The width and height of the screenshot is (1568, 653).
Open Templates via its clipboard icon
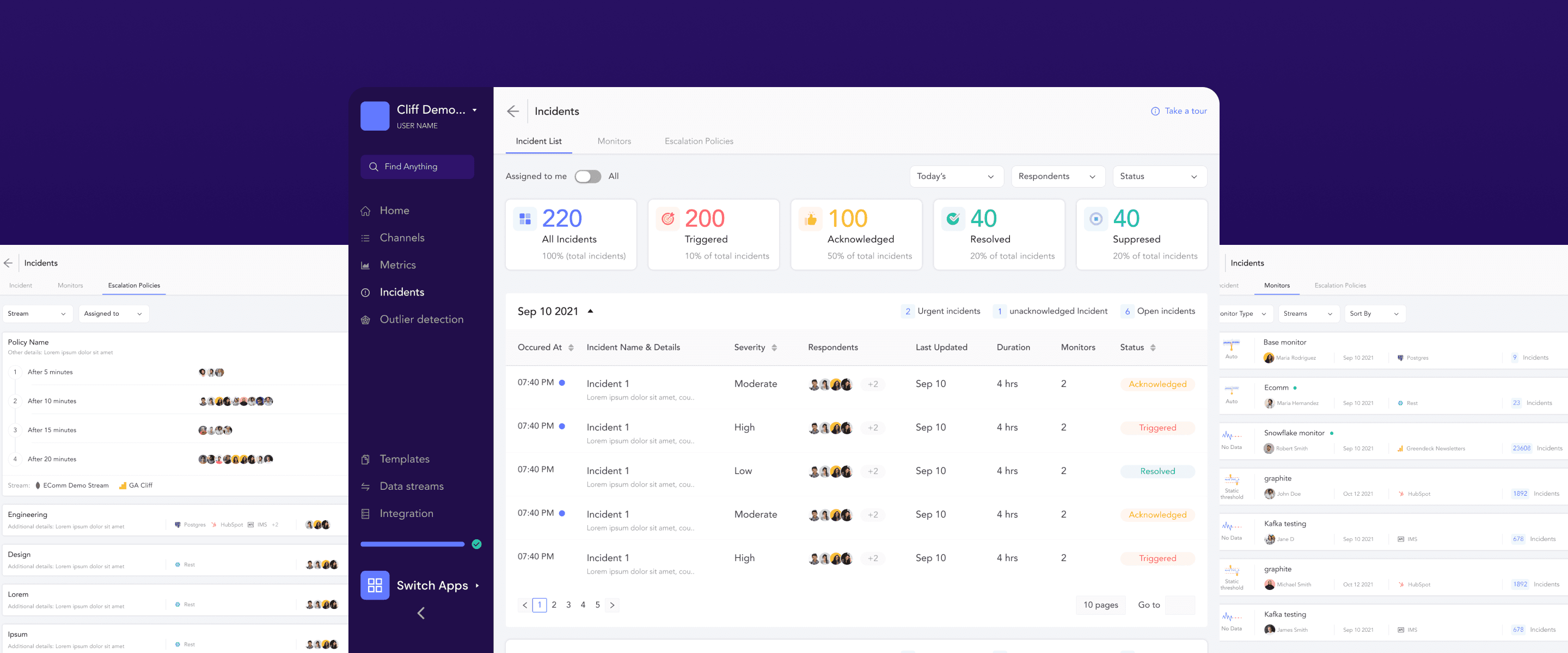365,459
